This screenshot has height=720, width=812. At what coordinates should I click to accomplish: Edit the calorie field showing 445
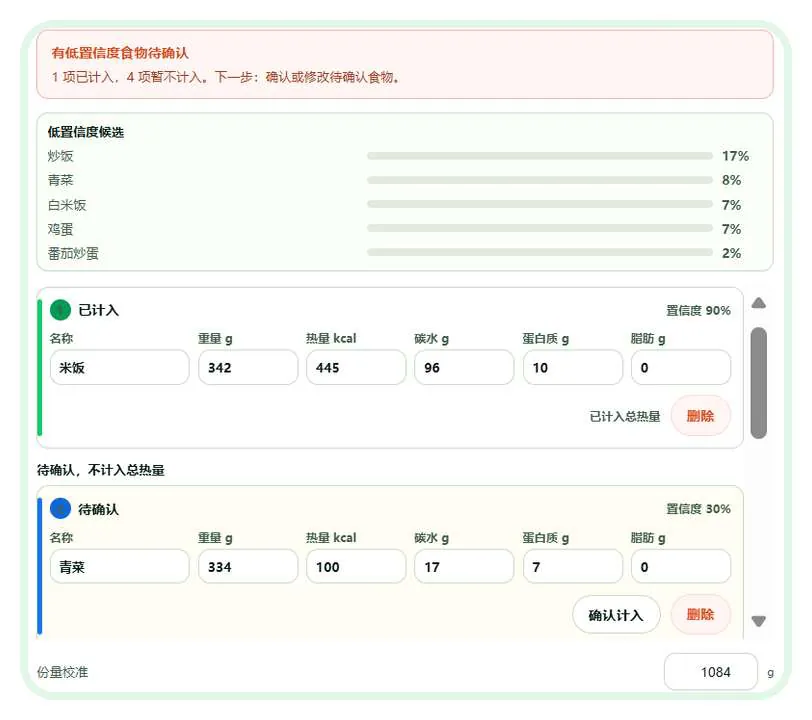(x=356, y=368)
